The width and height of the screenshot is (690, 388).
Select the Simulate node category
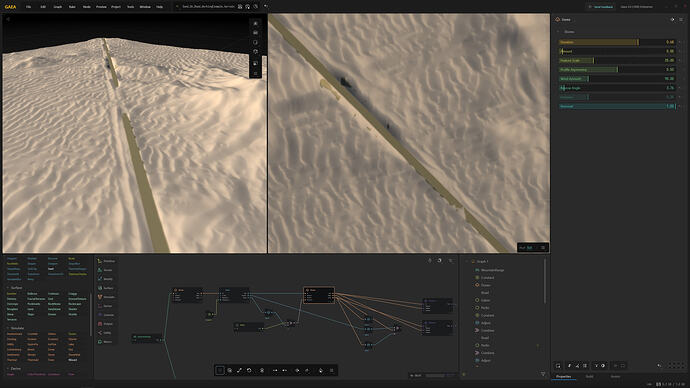coord(106,297)
